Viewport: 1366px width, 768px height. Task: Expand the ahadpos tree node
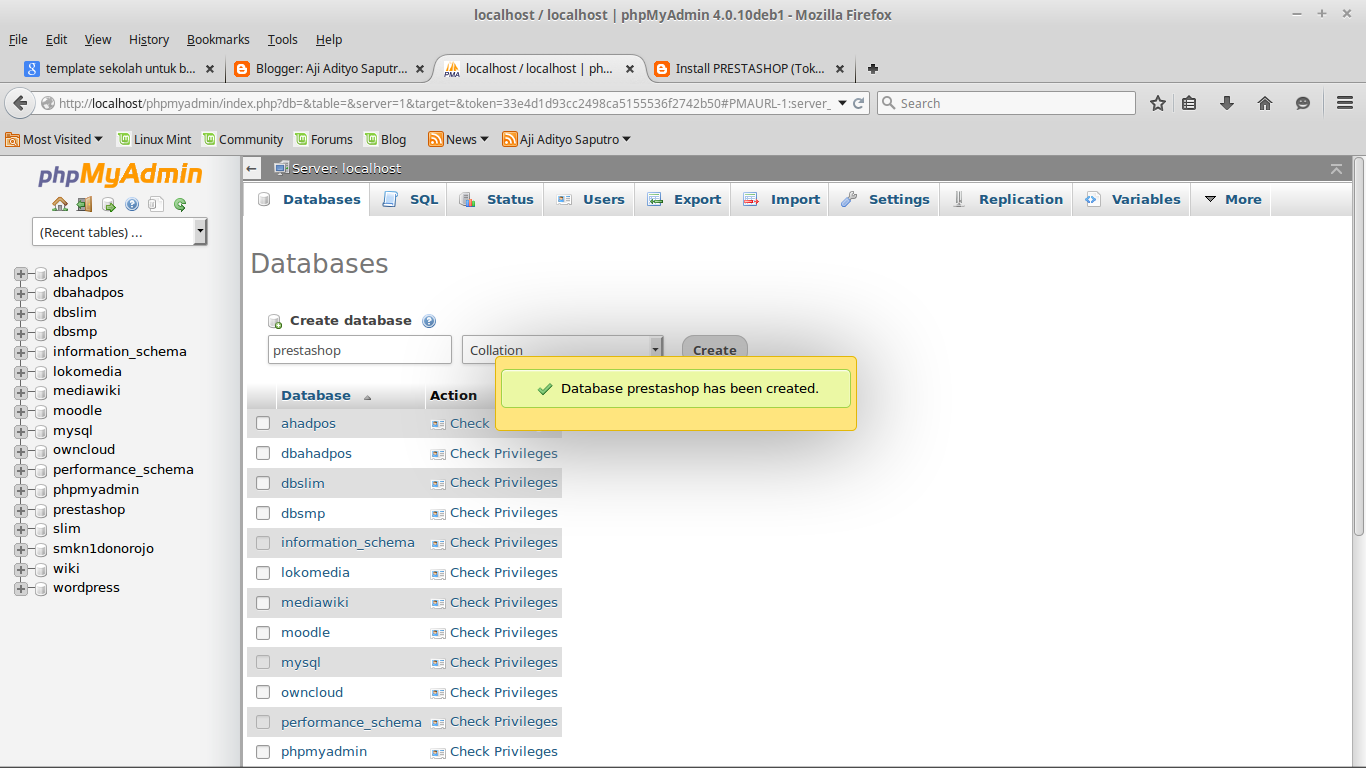[20, 273]
